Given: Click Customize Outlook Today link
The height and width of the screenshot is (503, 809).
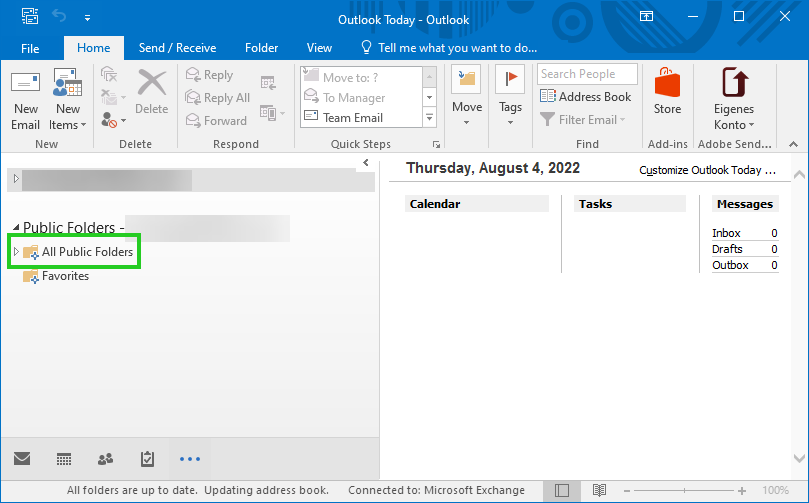Looking at the screenshot, I should pos(707,171).
